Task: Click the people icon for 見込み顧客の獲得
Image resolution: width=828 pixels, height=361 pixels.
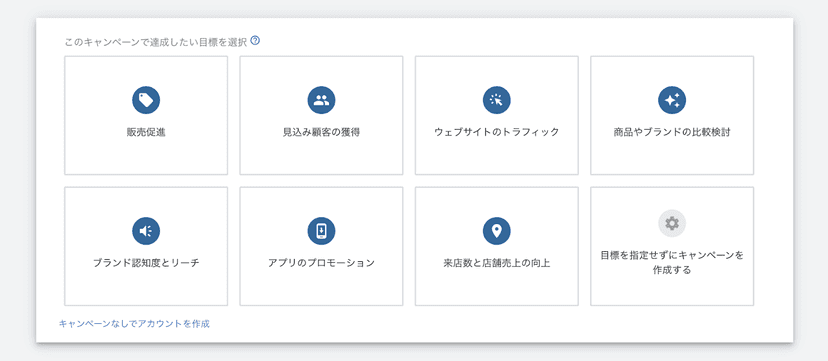Action: 321,100
